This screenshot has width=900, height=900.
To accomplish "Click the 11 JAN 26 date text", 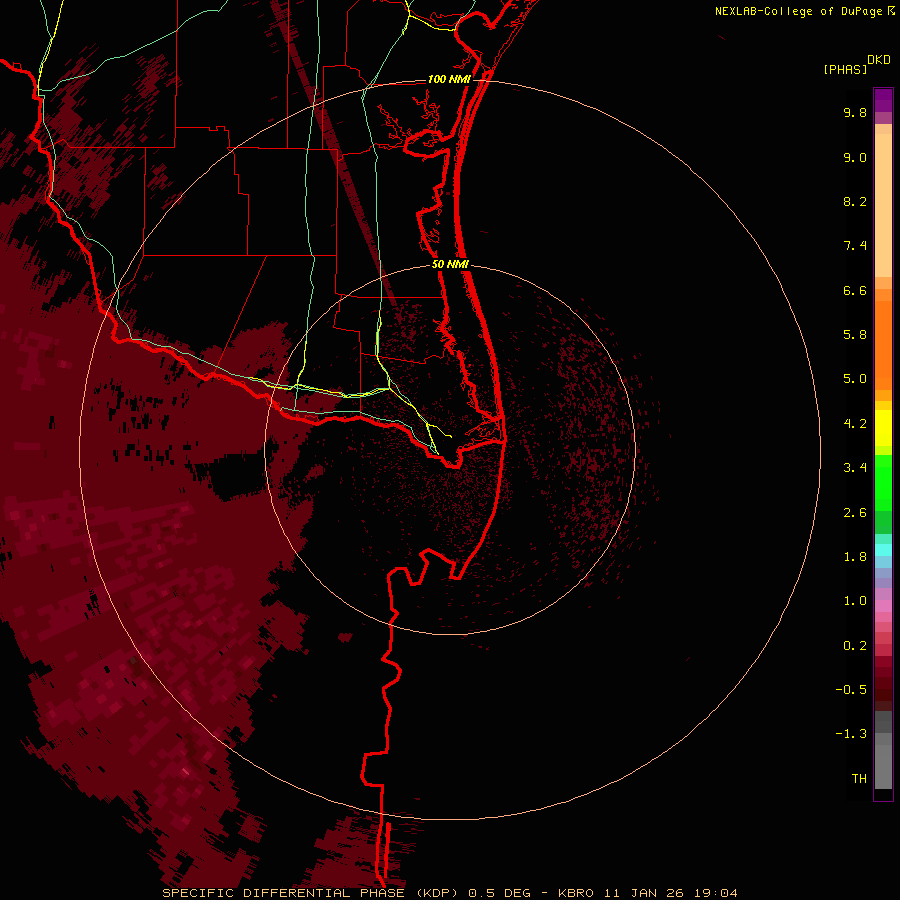I will pos(644,893).
